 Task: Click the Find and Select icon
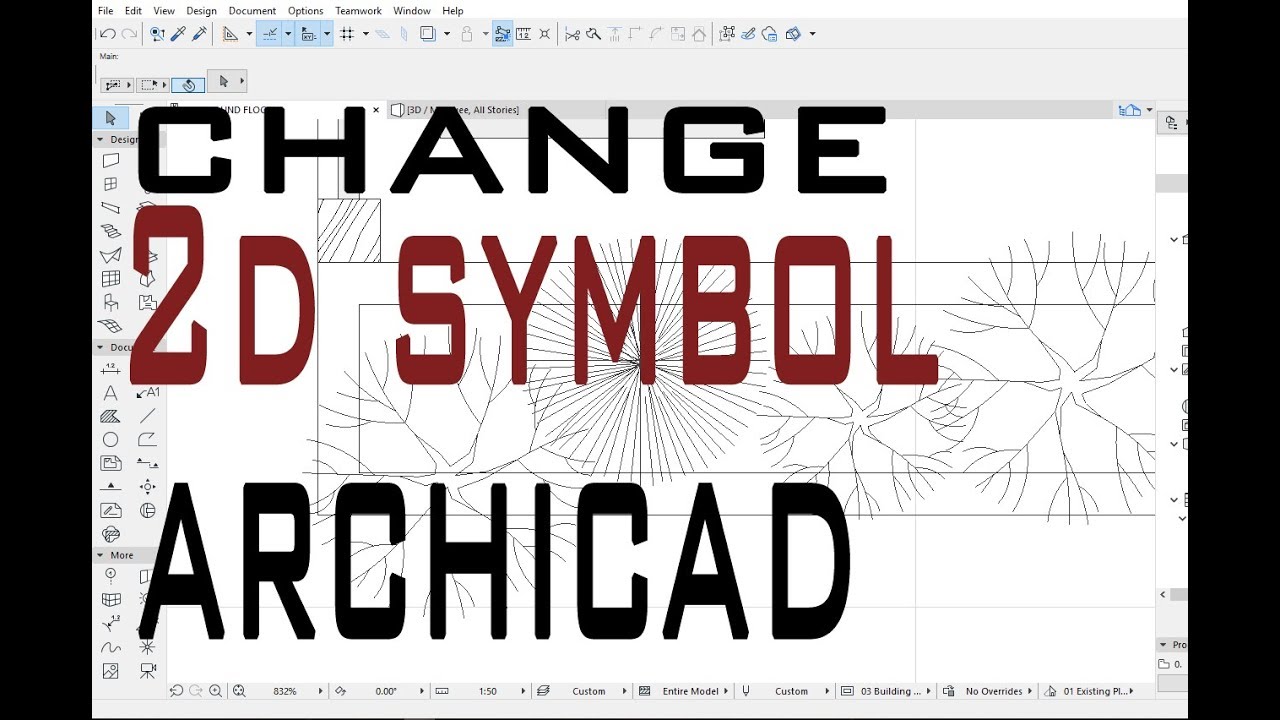157,34
